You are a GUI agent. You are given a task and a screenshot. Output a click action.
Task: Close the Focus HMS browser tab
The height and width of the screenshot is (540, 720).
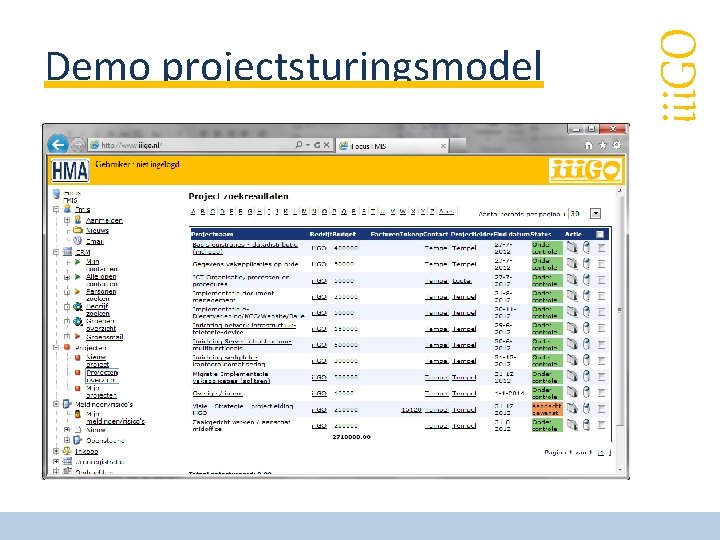point(443,146)
